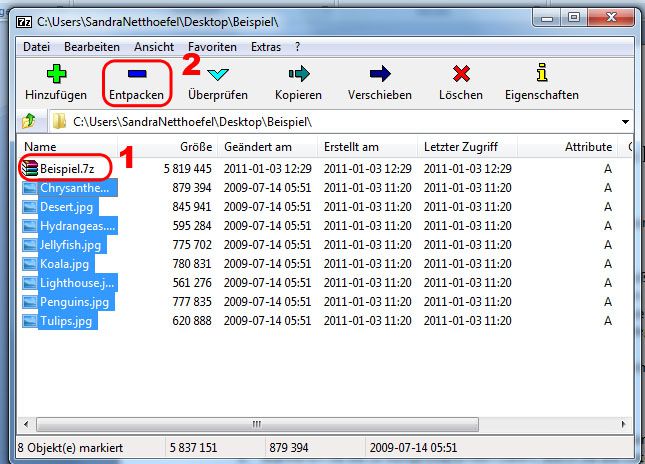Screen dimensions: 645x464
Task: Click the scrollbar right arrow
Action: pos(624,424)
